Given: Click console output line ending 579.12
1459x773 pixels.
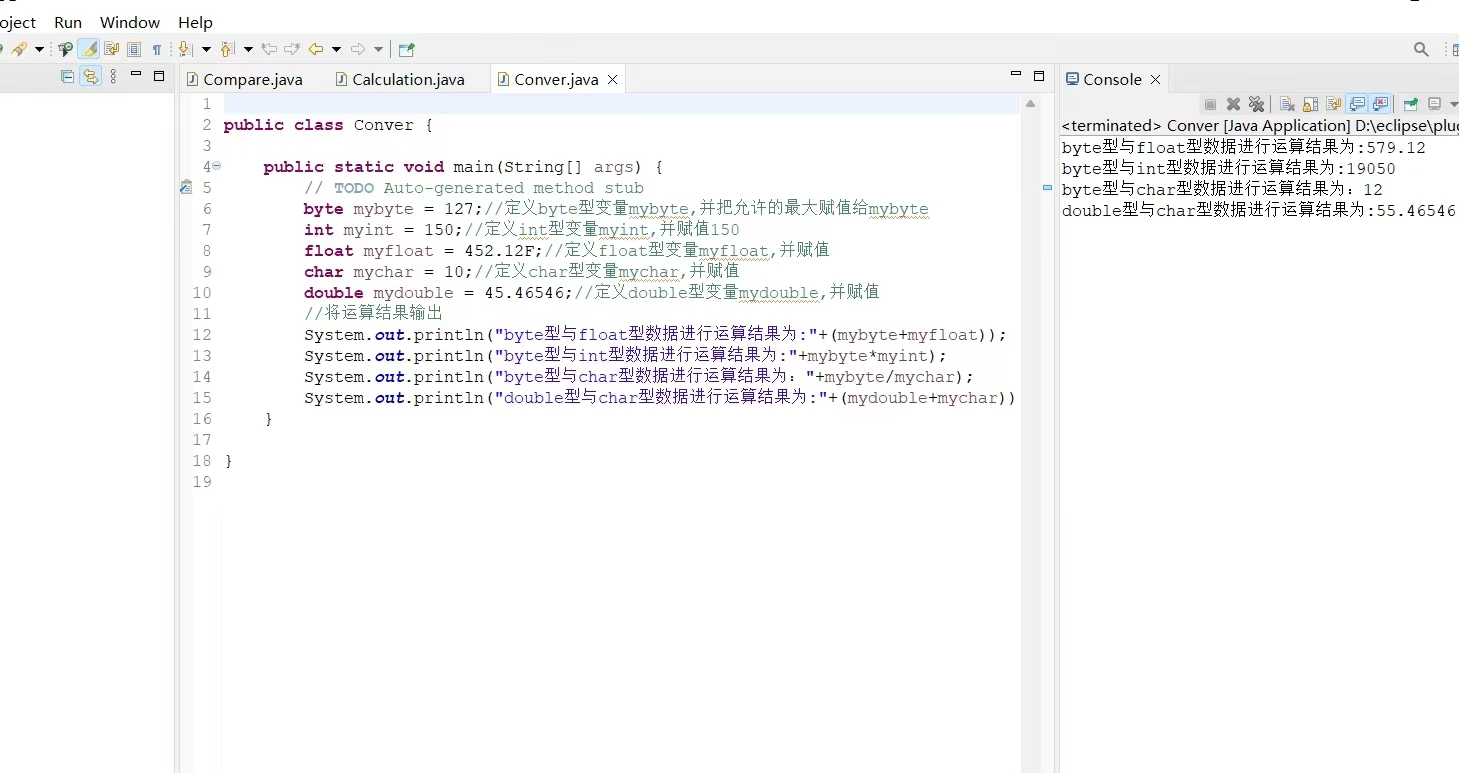Looking at the screenshot, I should (1244, 148).
